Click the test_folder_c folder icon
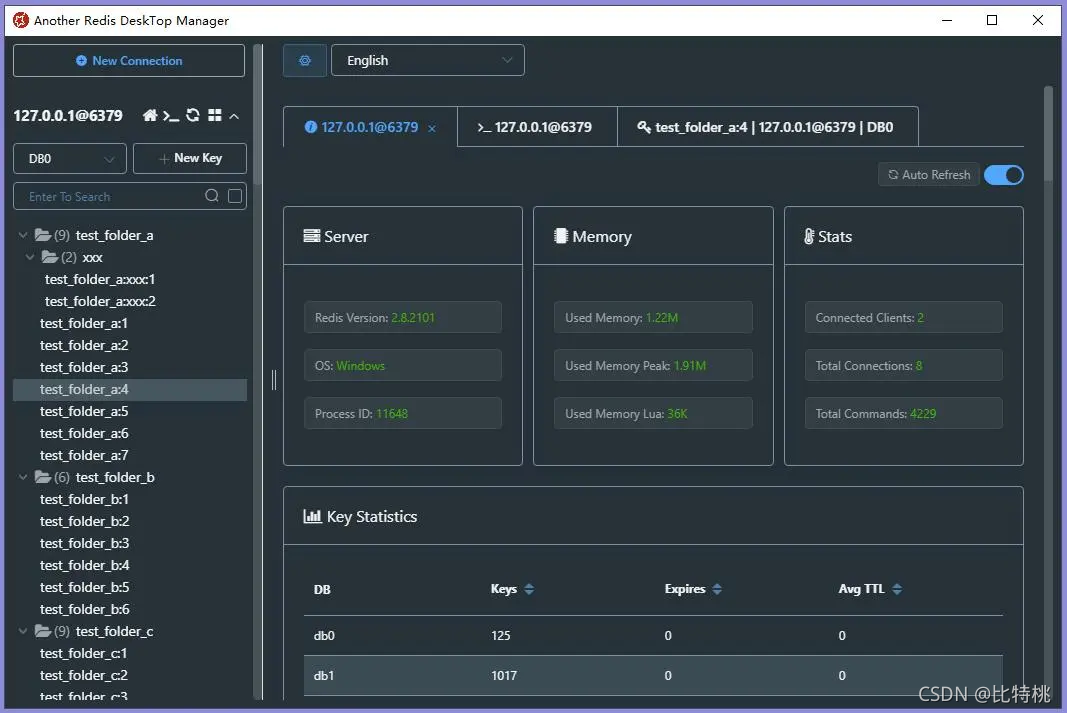Image resolution: width=1067 pixels, height=713 pixels. tap(43, 631)
